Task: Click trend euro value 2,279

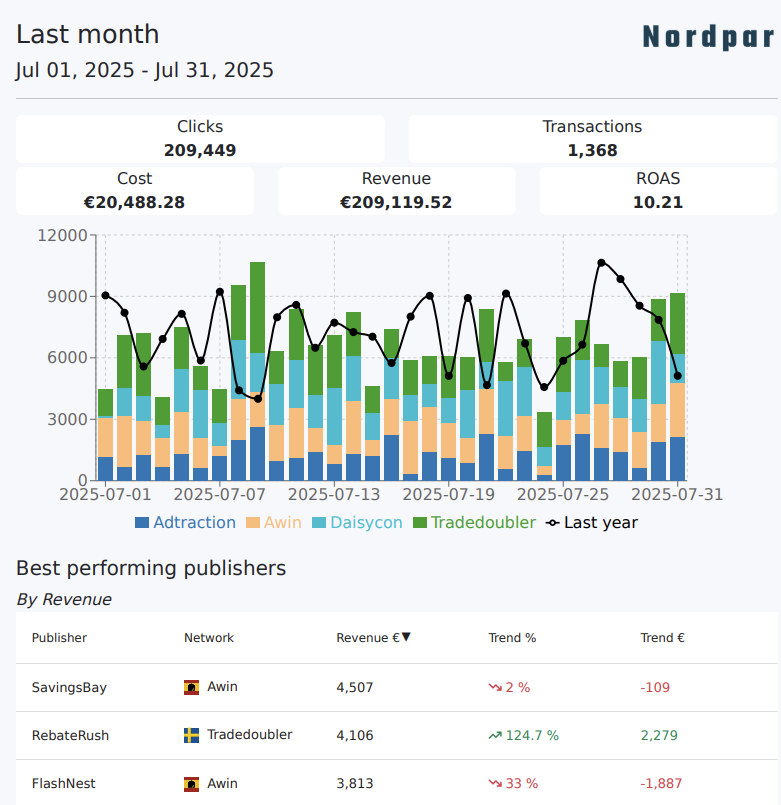Action: pyautogui.click(x=659, y=735)
